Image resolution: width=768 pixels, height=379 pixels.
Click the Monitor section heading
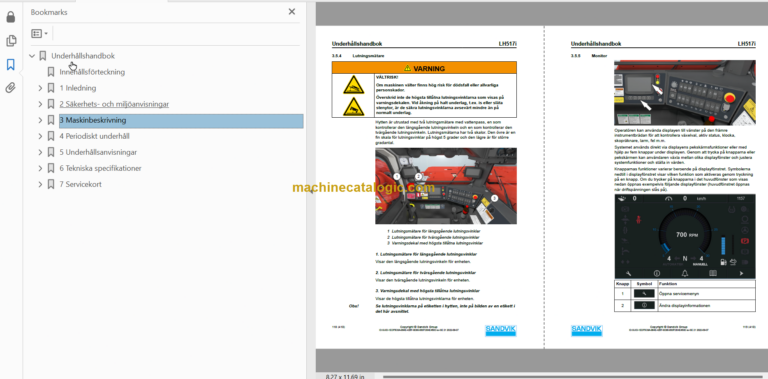point(599,56)
